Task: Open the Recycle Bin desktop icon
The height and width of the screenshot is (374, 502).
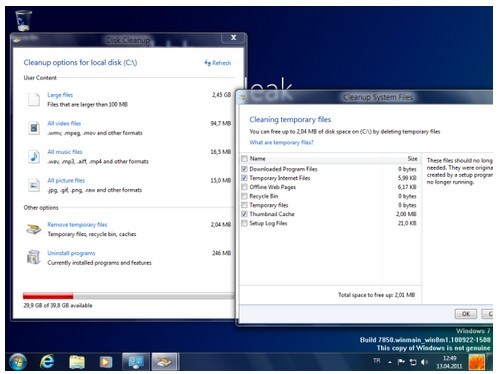Action: point(24,21)
